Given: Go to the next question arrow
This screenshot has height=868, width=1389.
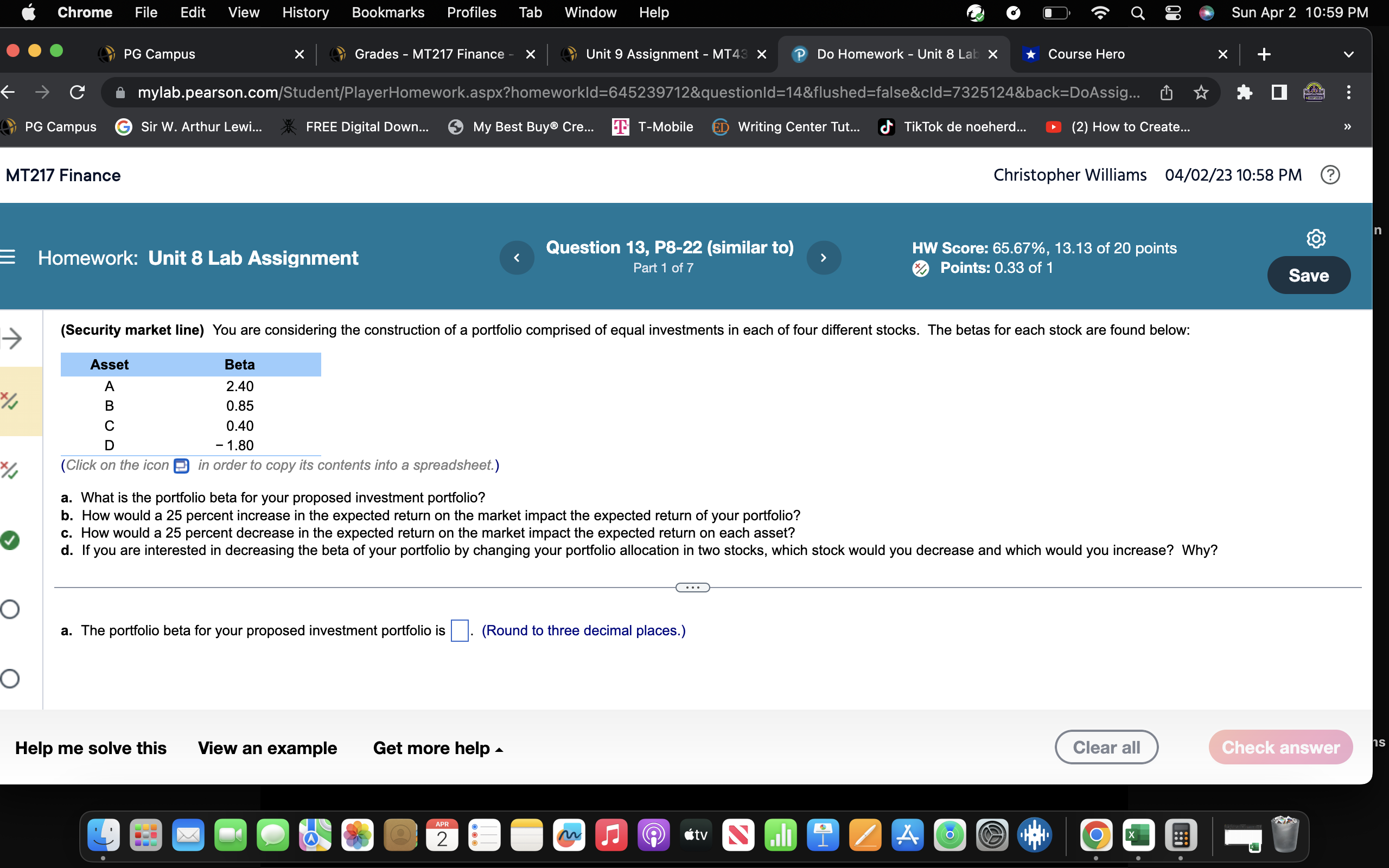Looking at the screenshot, I should (824, 258).
